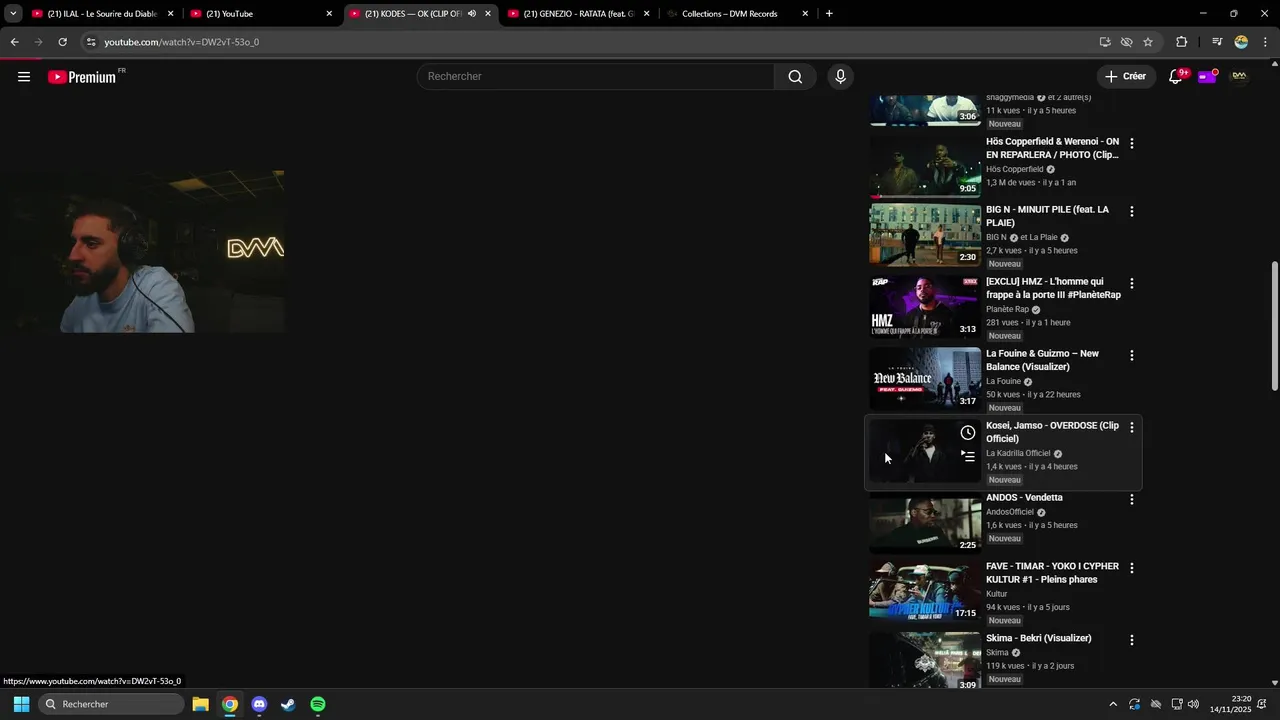Open Windows Start menu
Viewport: 1280px width, 720px height.
click(x=21, y=704)
